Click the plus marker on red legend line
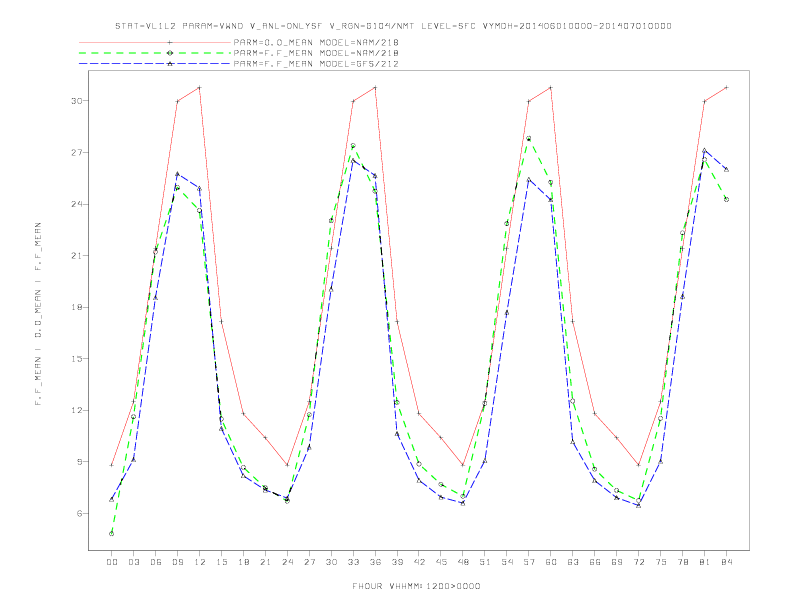The height and width of the screenshot is (612, 792). 170,42
